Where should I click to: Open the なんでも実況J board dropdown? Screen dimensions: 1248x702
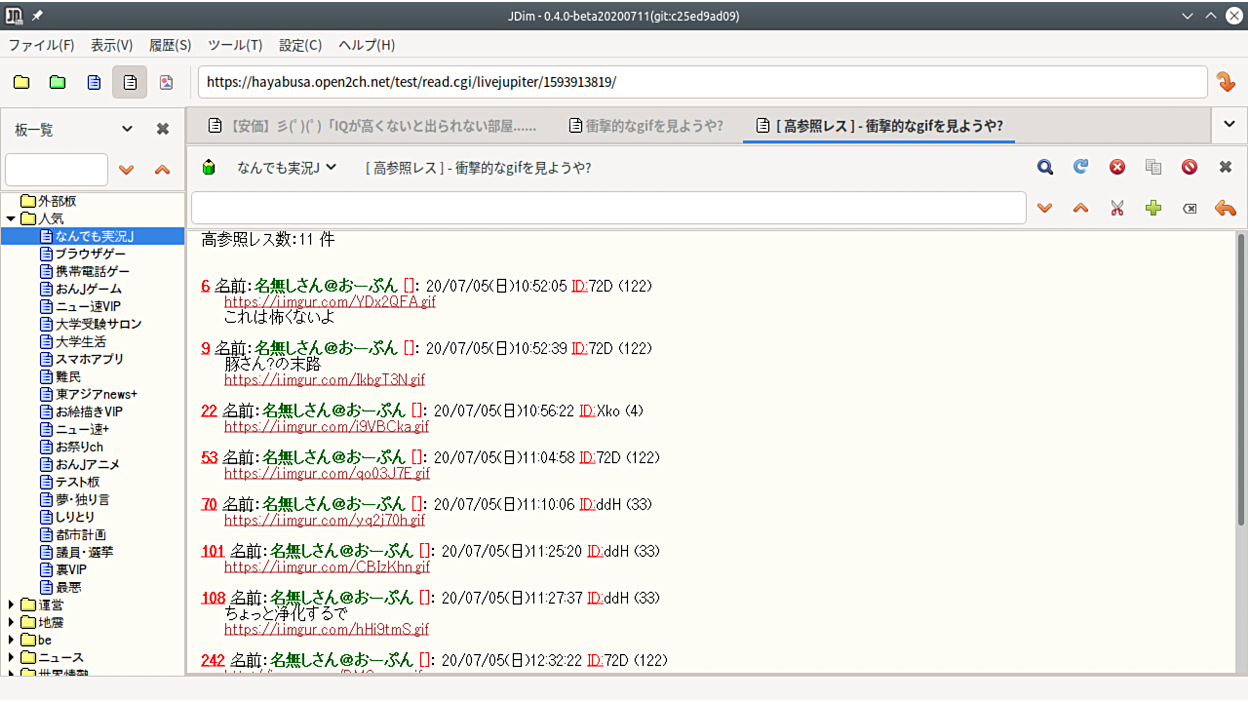(x=287, y=167)
